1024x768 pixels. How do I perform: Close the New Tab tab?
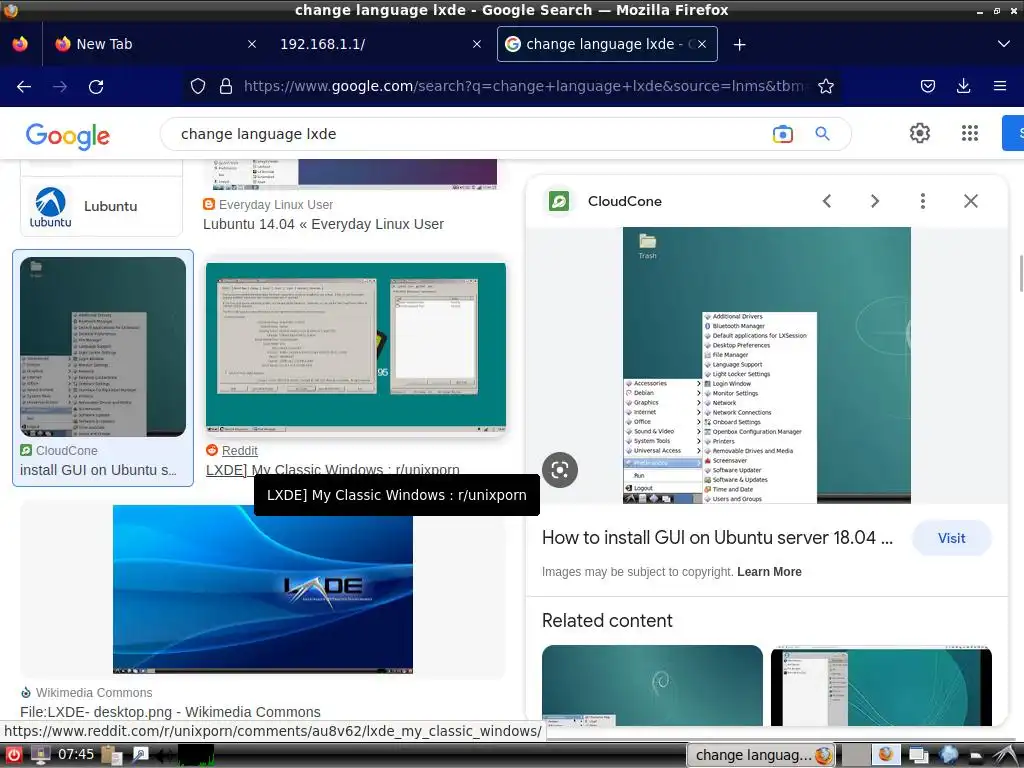(x=252, y=44)
